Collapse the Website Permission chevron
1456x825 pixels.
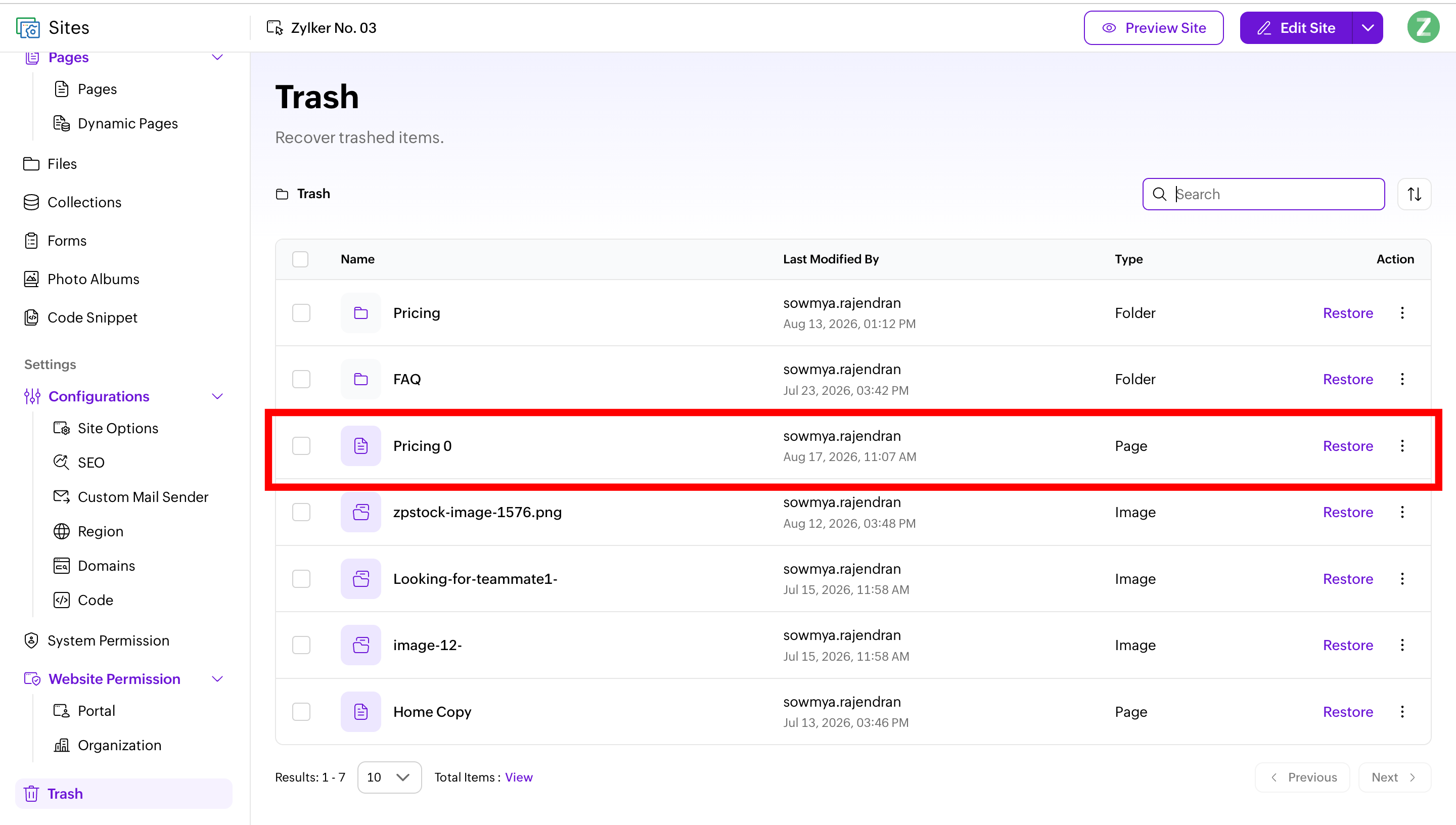pos(217,679)
